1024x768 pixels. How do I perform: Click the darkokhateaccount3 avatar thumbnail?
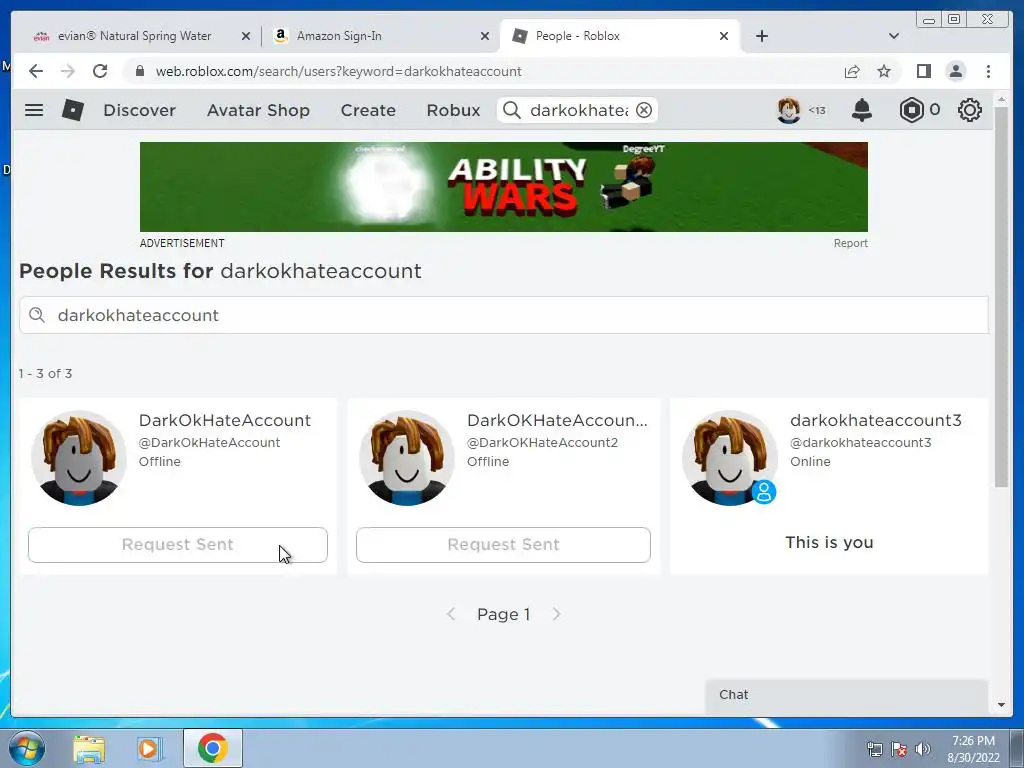click(729, 458)
